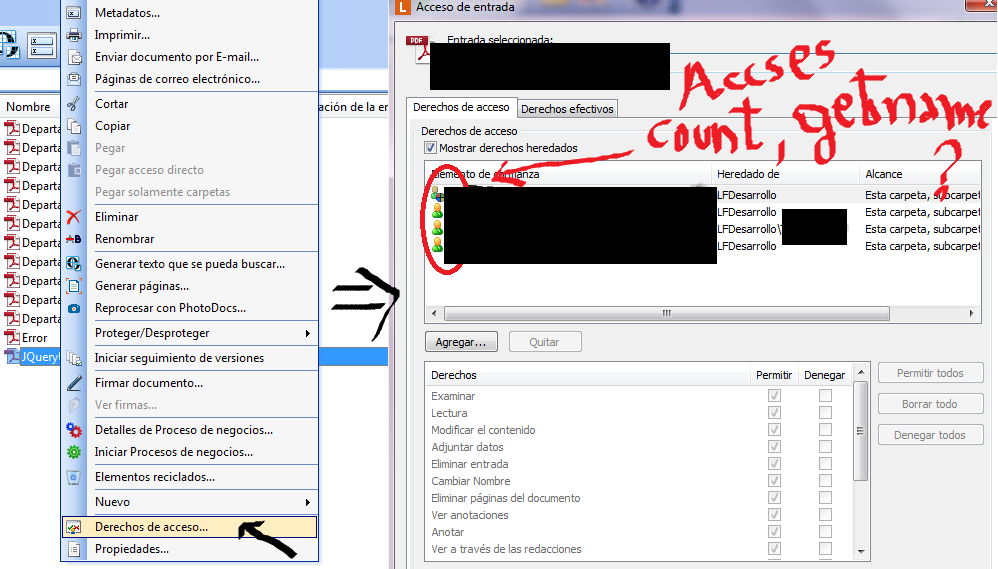Click rights list scroll-down arrow
The width and height of the screenshot is (998, 569).
[x=861, y=551]
